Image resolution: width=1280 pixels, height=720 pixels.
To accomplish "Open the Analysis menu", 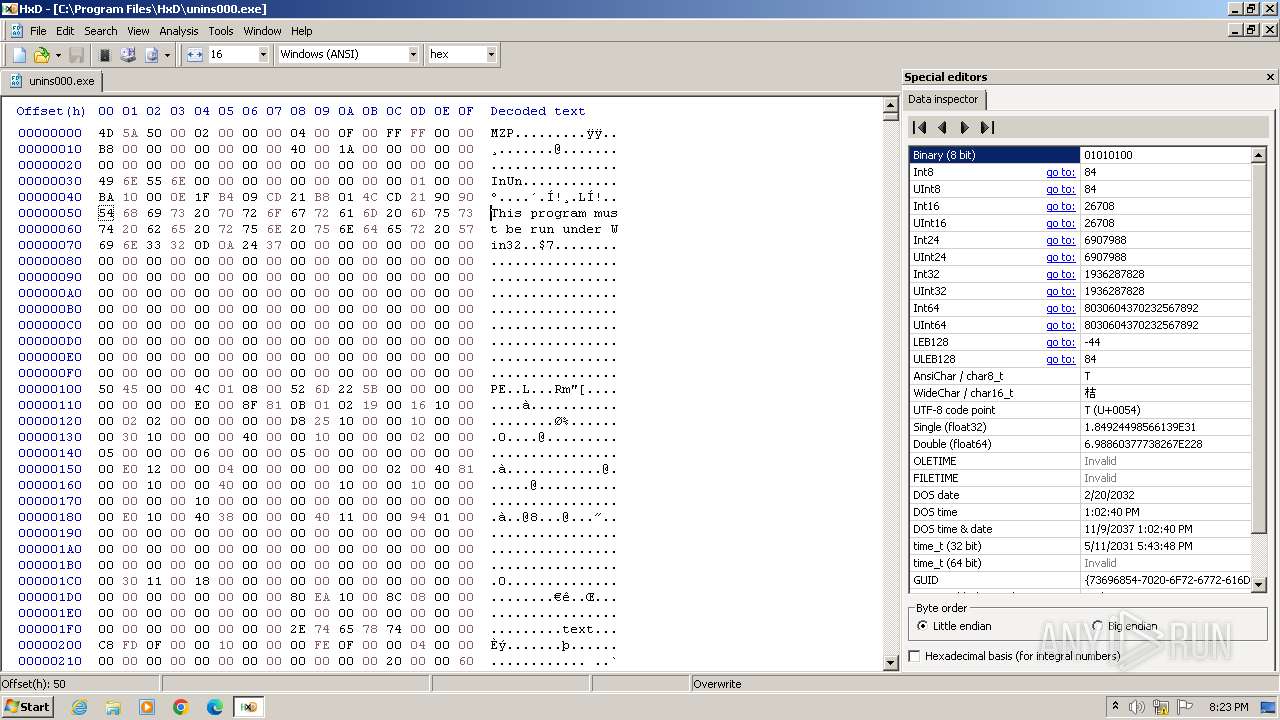I will pyautogui.click(x=179, y=31).
